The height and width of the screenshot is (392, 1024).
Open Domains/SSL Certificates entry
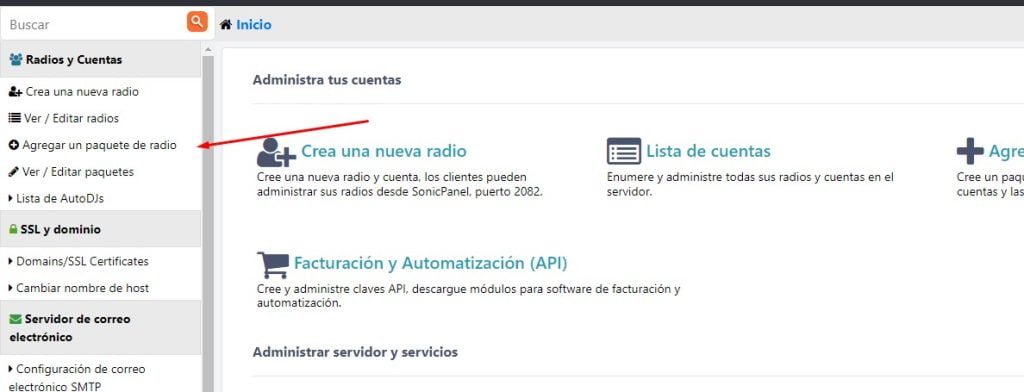click(x=82, y=261)
